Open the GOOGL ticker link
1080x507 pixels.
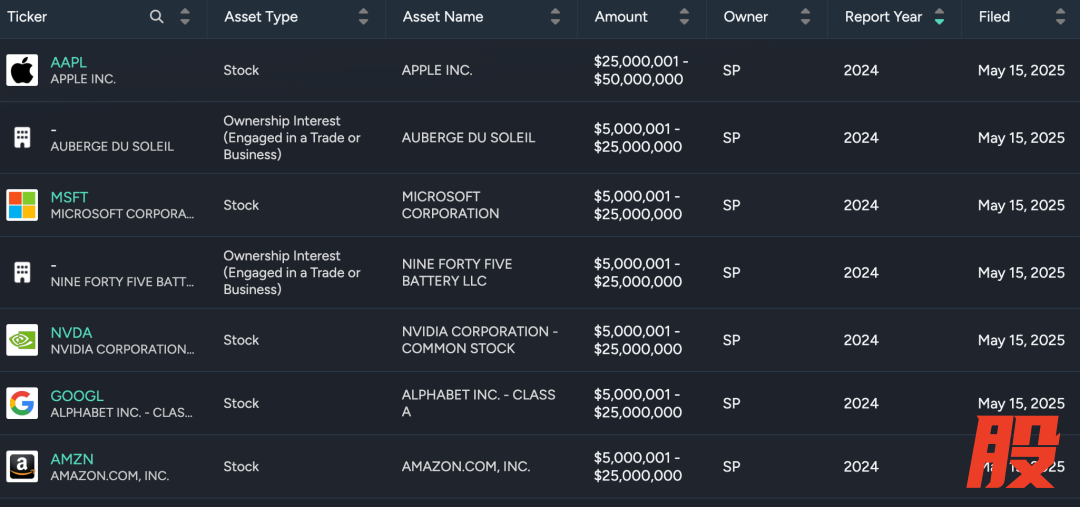[x=77, y=395]
